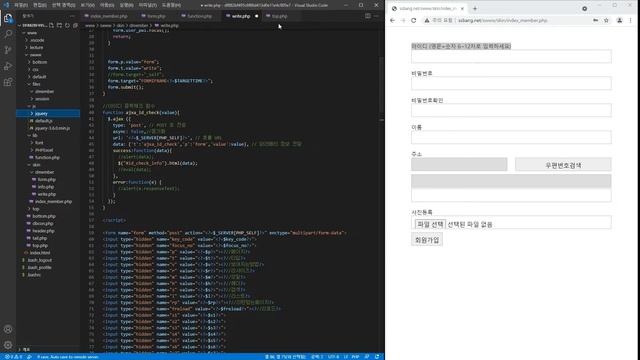The width and height of the screenshot is (640, 360).
Task: Click the VS Code logo in title bar
Action: (6, 5)
